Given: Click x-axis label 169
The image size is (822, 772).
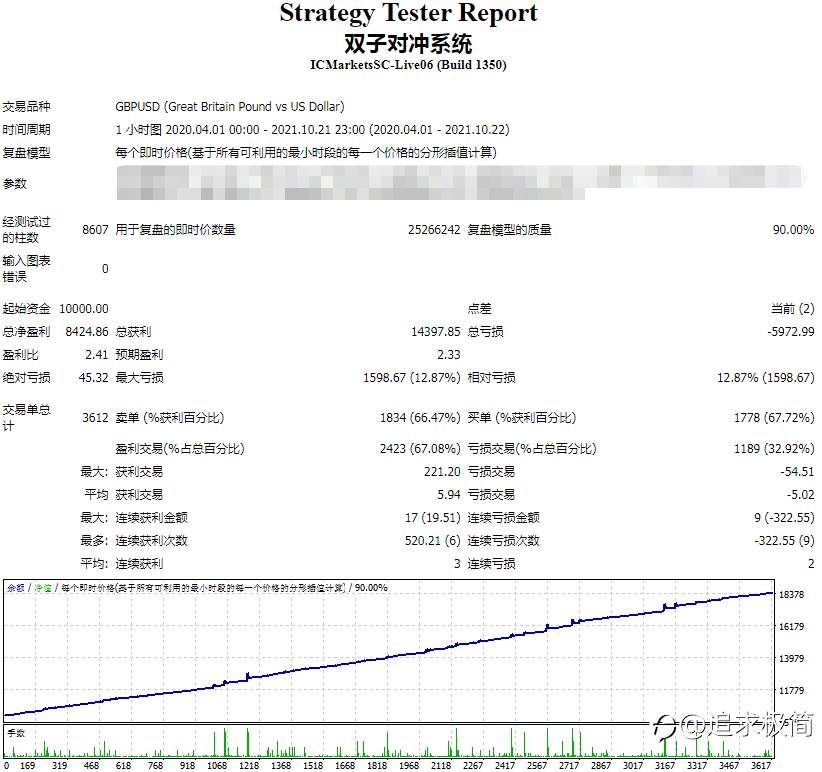Looking at the screenshot, I should pos(27,765).
